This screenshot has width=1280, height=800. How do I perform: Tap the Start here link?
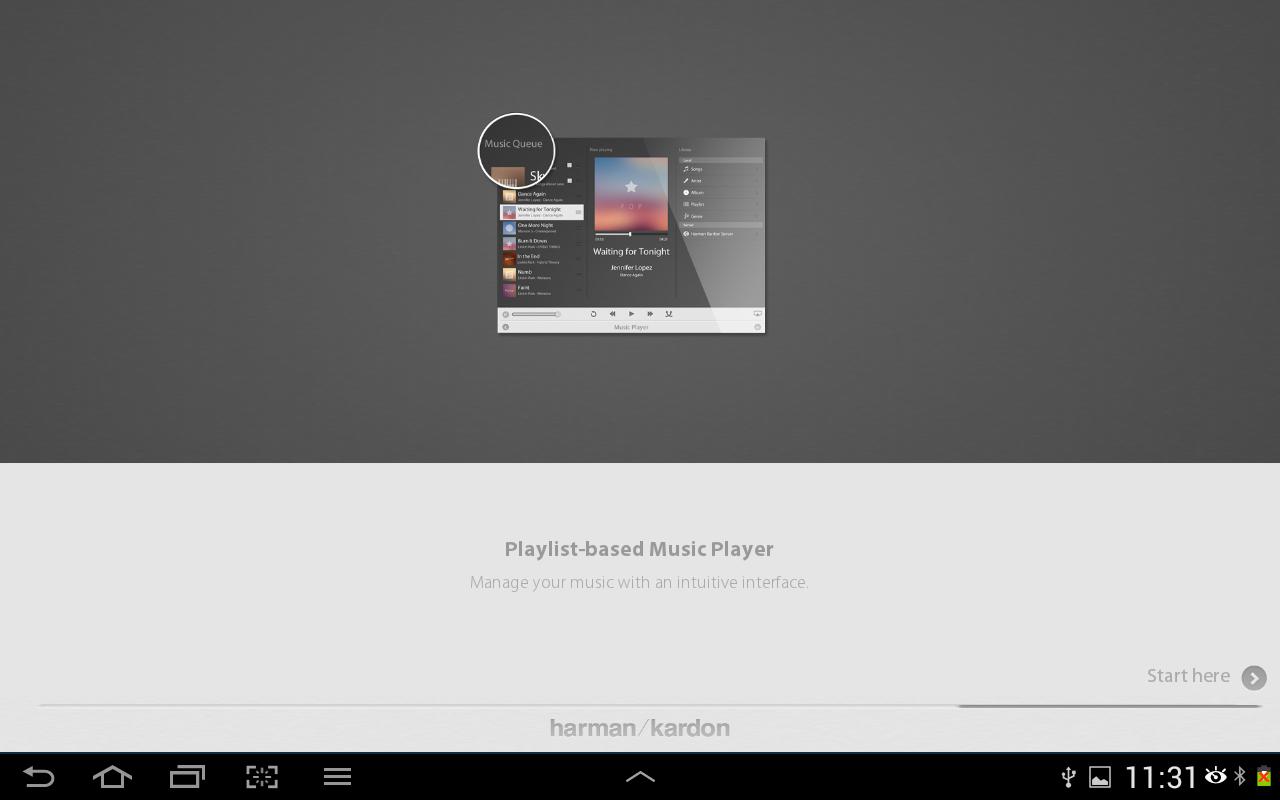(1188, 677)
